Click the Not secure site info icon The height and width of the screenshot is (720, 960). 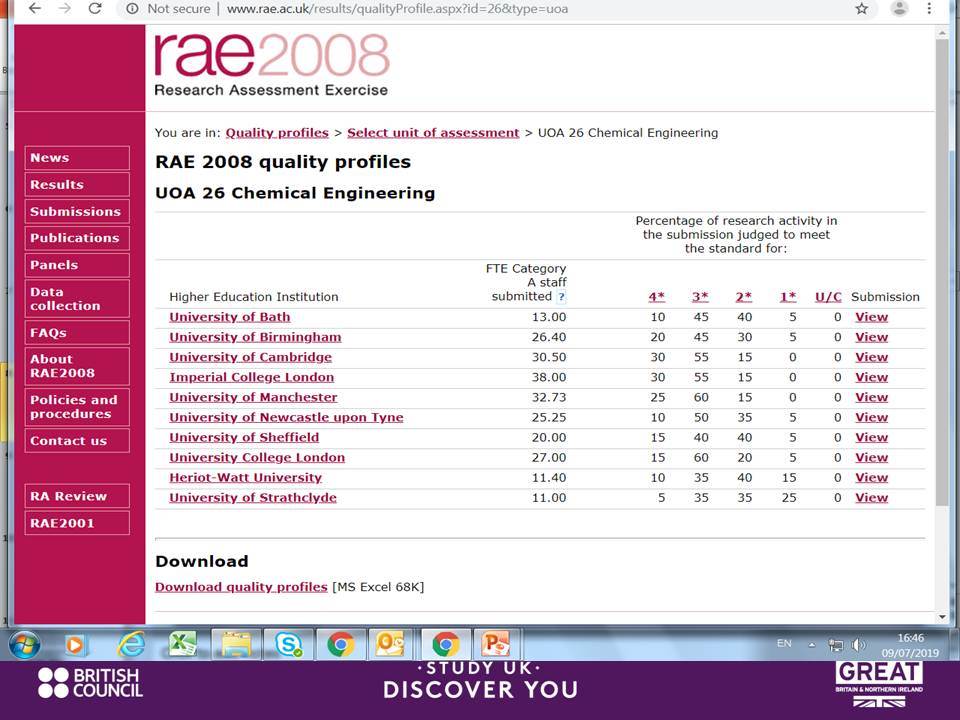132,9
